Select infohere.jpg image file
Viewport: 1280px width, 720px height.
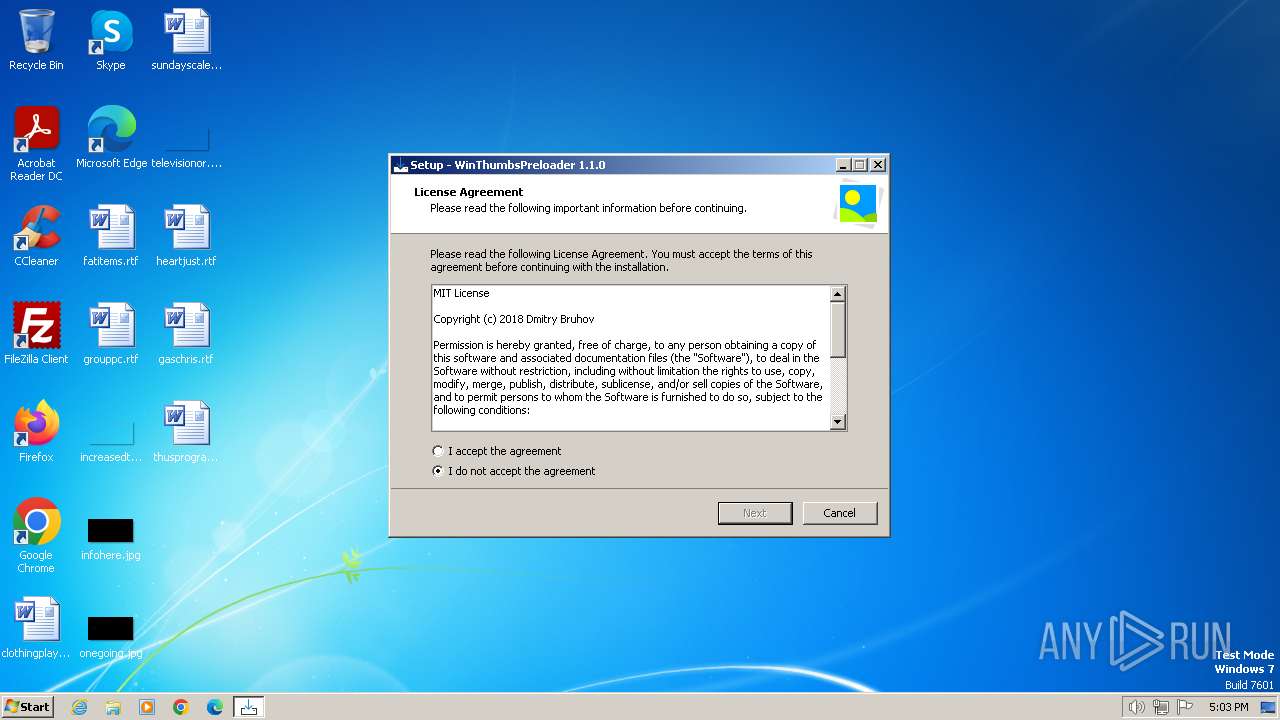click(111, 538)
